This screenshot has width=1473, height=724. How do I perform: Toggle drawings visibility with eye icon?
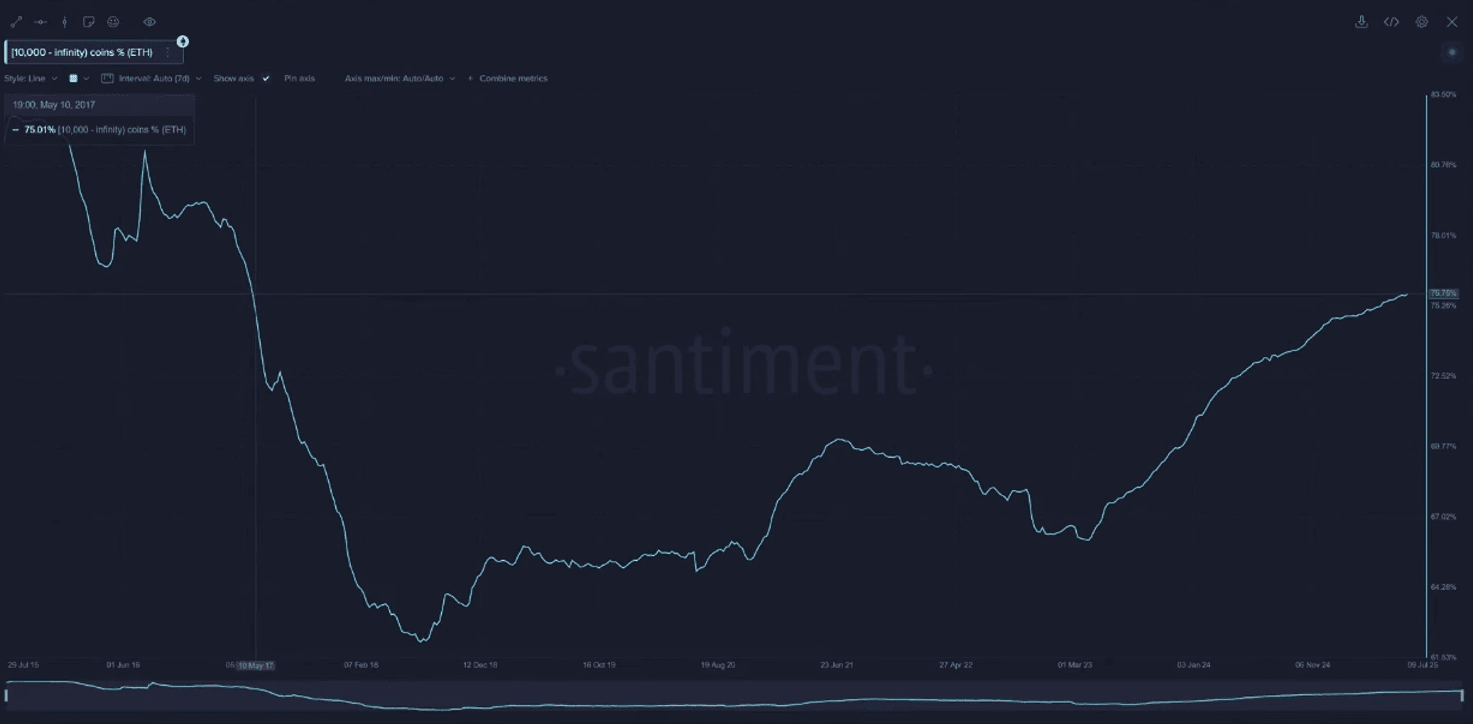click(149, 22)
